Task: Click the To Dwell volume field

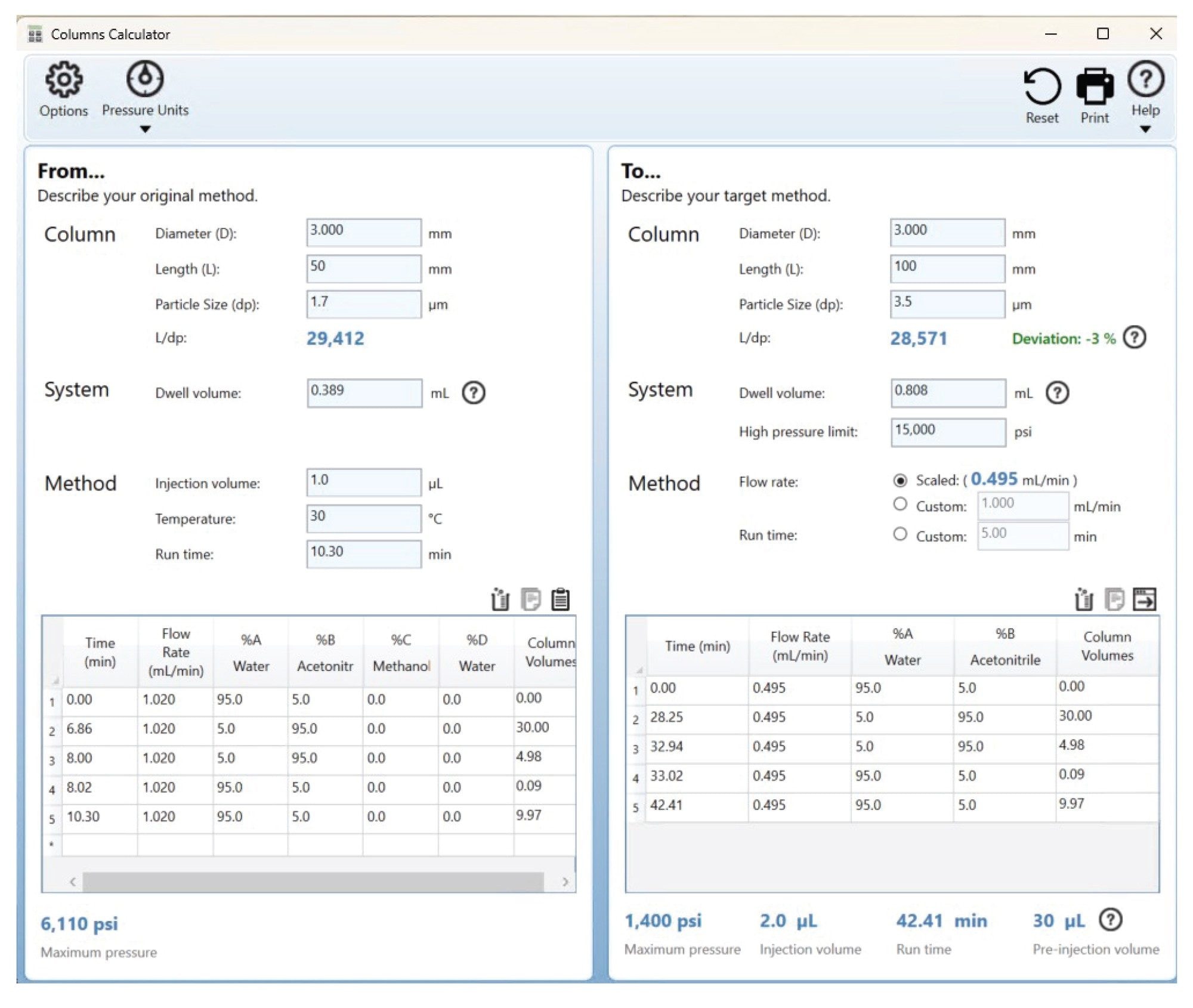Action: coord(948,393)
